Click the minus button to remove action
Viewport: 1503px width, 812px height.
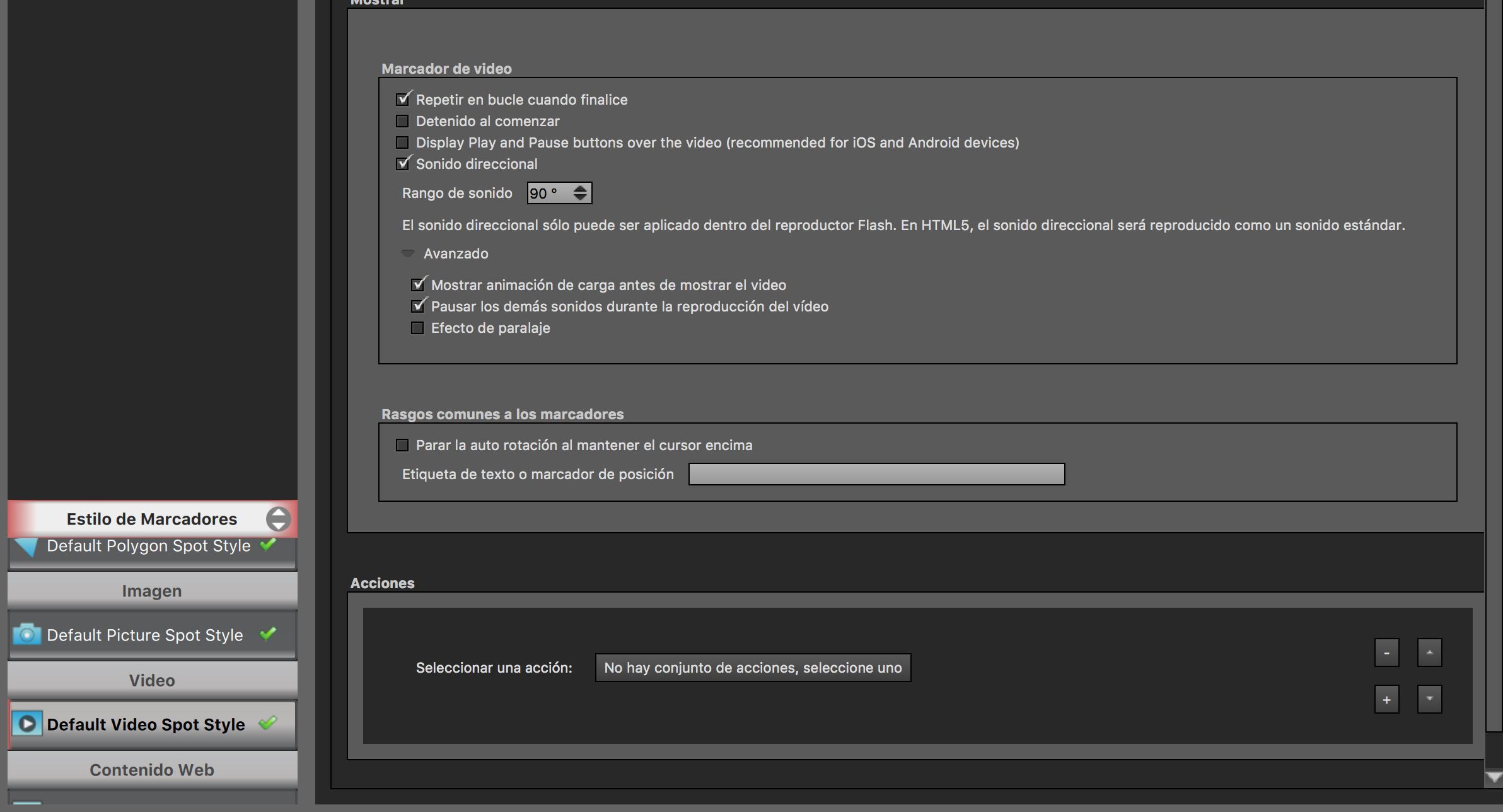click(1386, 653)
